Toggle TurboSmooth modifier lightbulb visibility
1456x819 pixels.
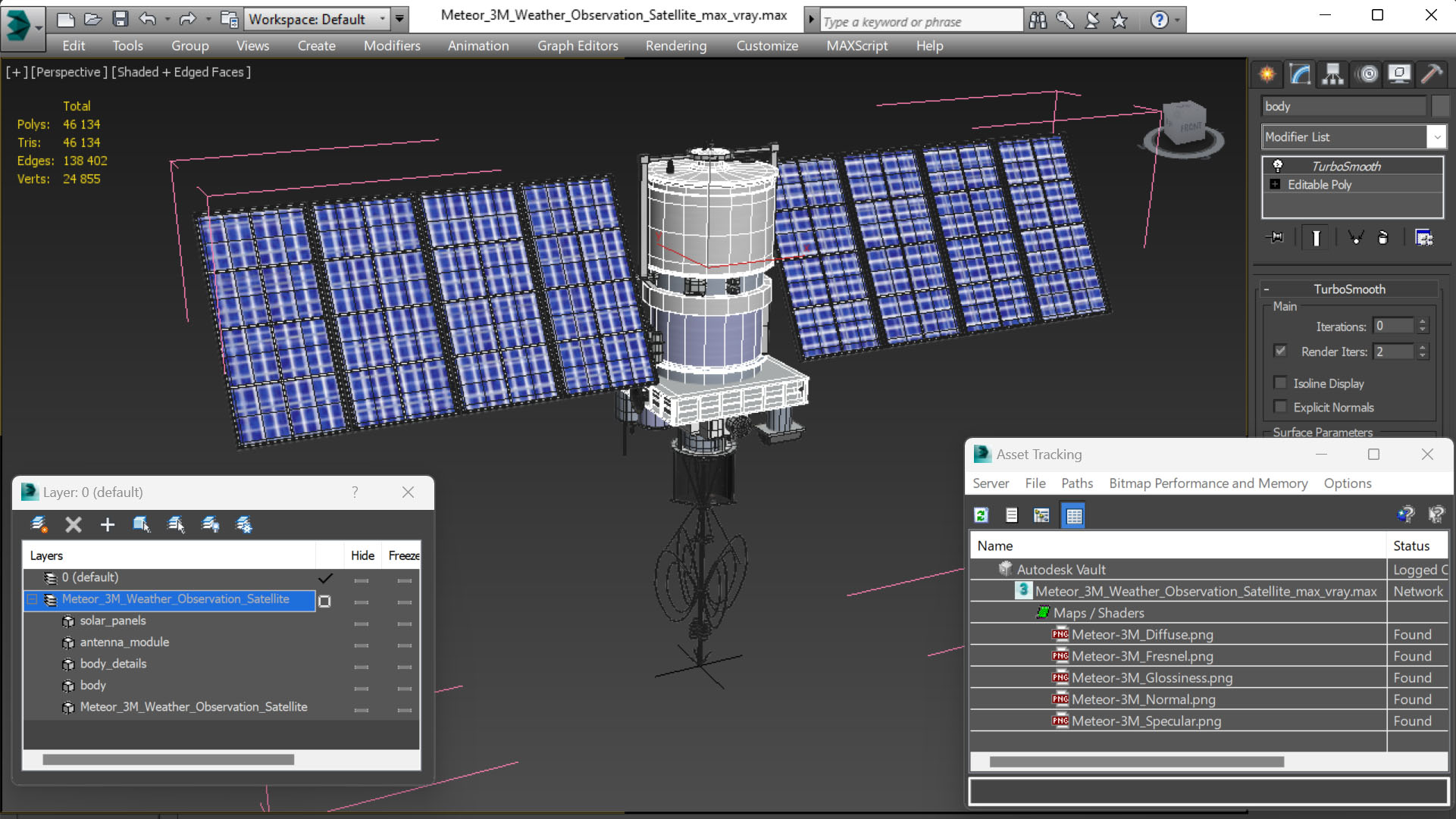[x=1277, y=165]
